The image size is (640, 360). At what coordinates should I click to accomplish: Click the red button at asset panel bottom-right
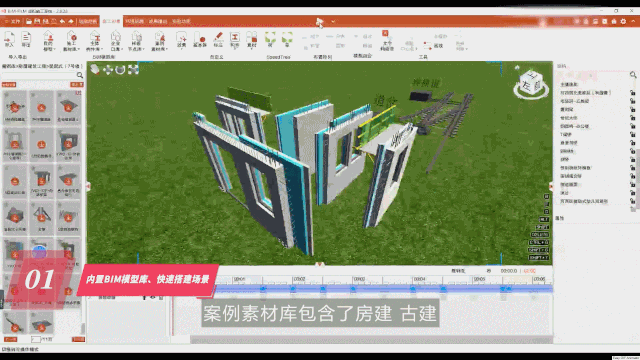[x=78, y=339]
